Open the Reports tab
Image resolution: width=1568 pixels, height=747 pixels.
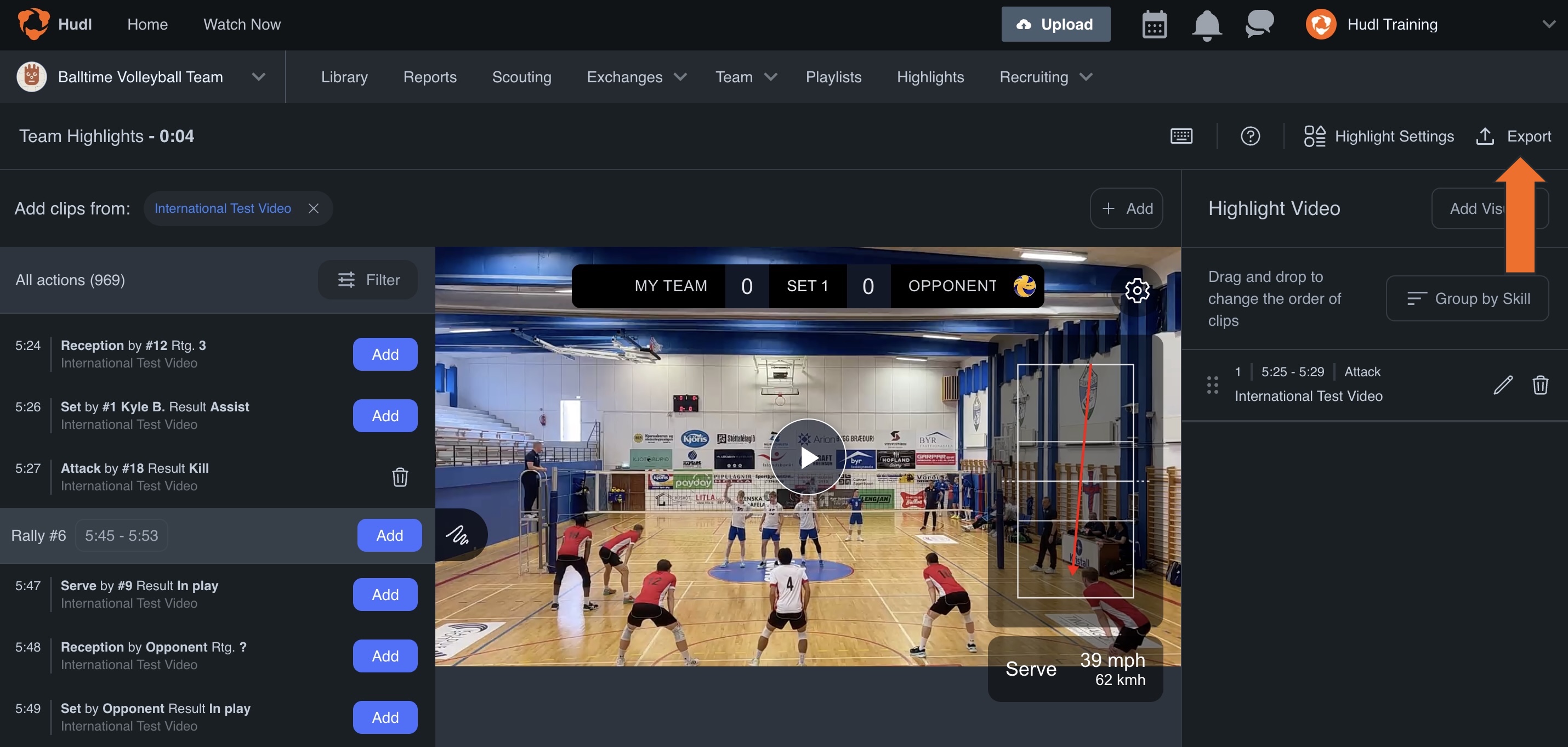[430, 77]
